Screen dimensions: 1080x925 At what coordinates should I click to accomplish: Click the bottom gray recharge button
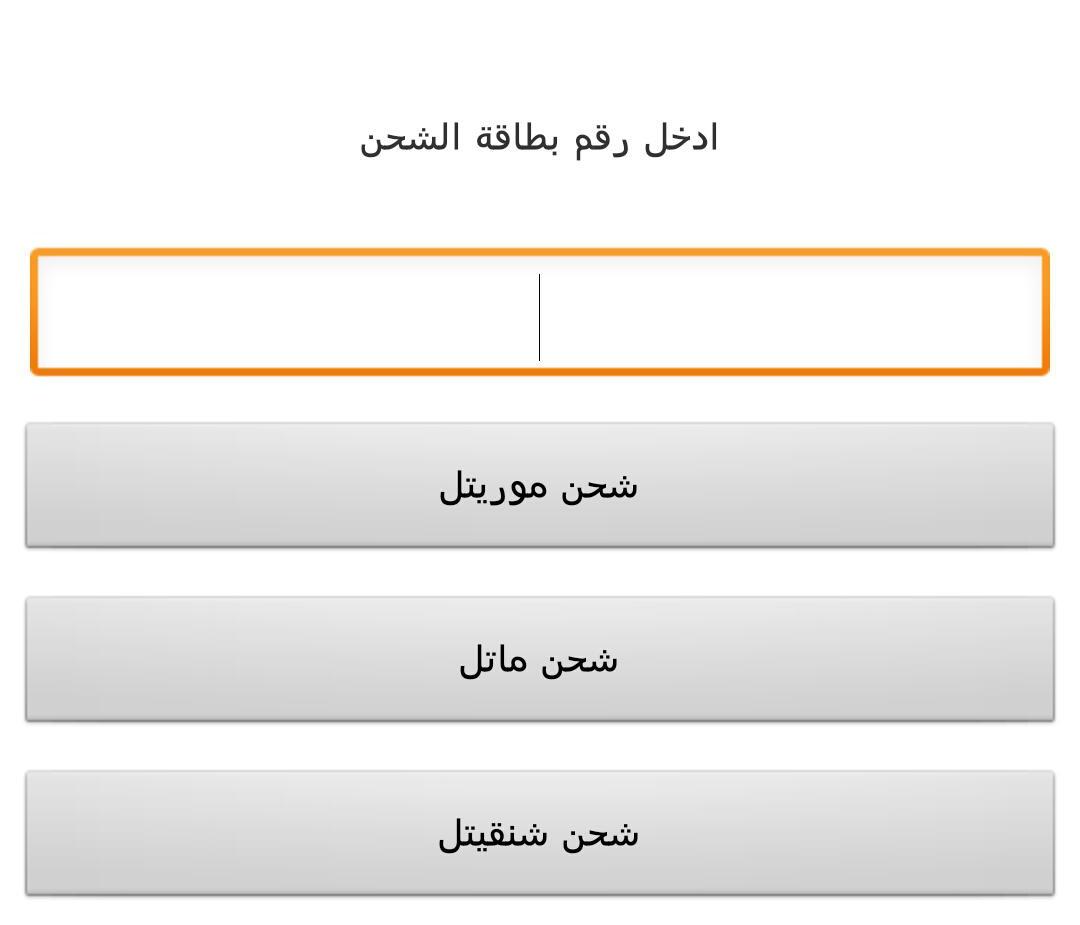tap(540, 833)
